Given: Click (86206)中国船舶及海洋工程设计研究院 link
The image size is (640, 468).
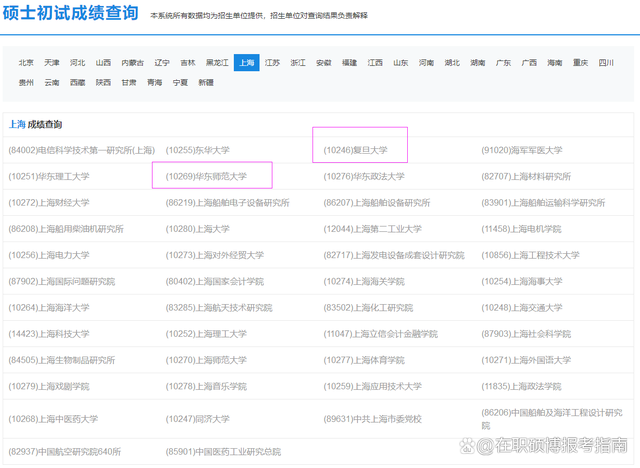Looking at the screenshot, I should click(x=552, y=419).
